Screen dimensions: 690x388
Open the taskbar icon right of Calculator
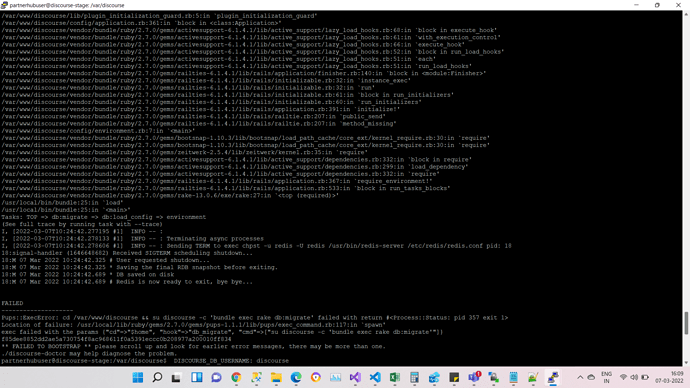coord(434,377)
